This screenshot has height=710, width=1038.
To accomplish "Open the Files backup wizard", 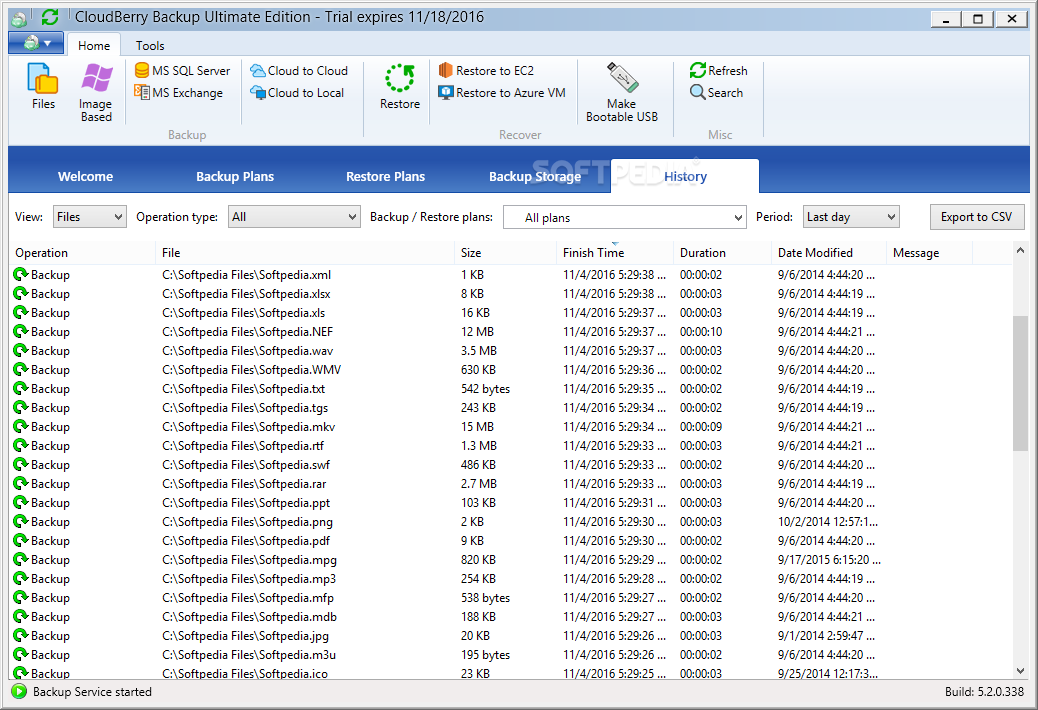I will (43, 86).
